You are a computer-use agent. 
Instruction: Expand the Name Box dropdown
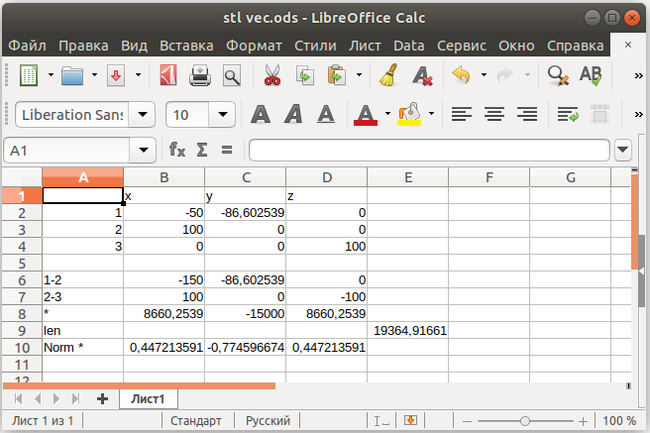coord(143,150)
